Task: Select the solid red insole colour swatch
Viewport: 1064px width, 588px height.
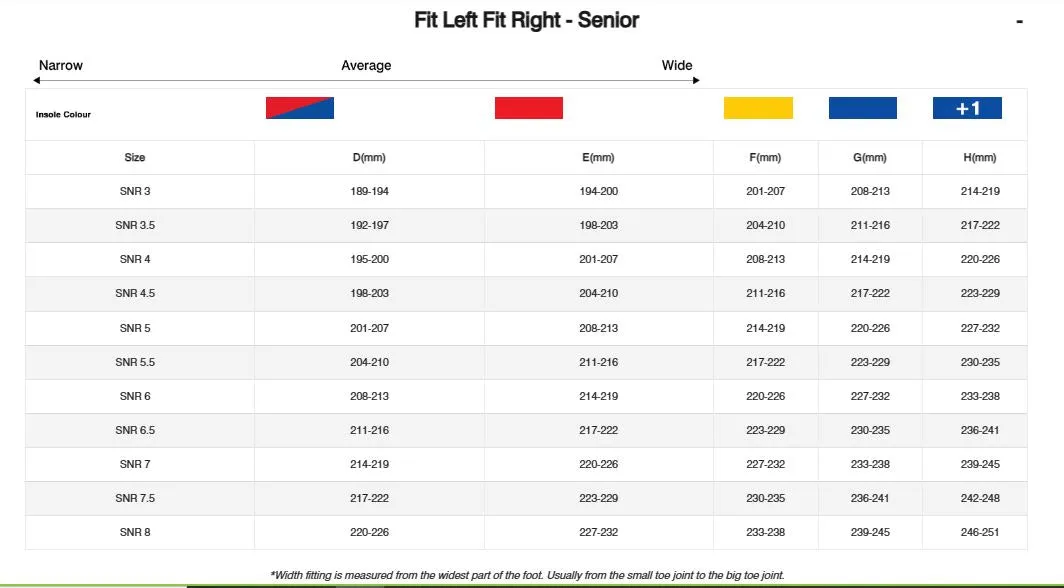Action: (529, 108)
